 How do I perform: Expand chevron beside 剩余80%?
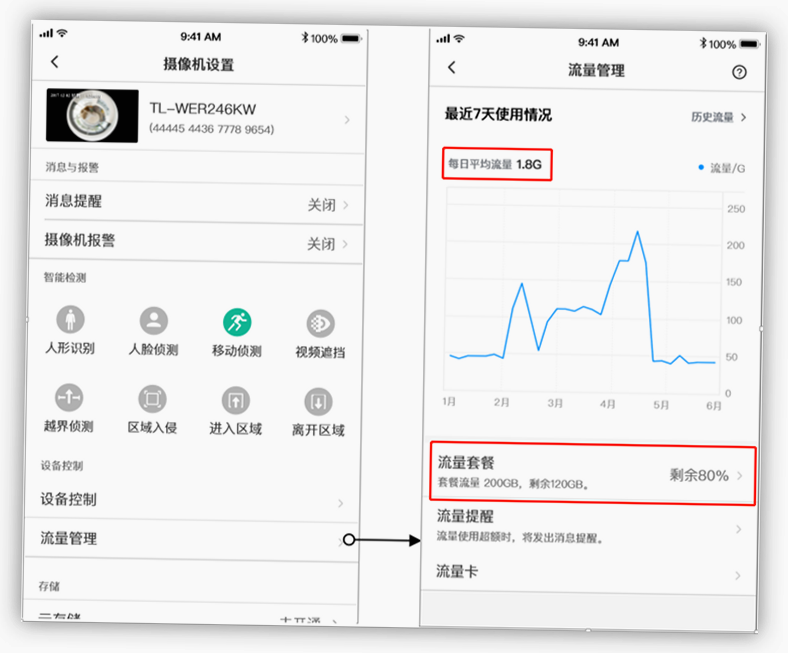[740, 476]
